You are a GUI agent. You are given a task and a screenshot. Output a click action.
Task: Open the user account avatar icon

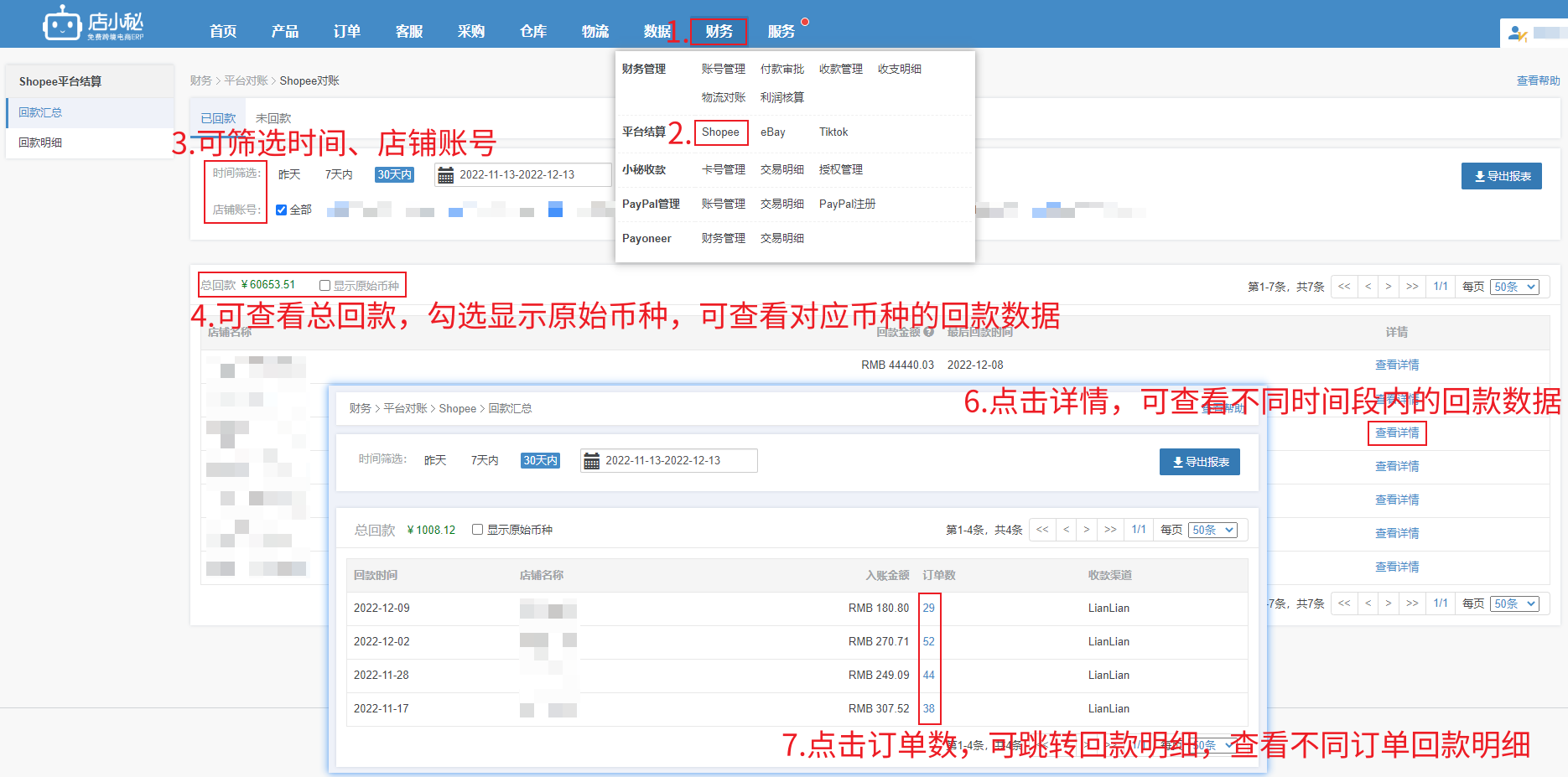pos(1517,33)
